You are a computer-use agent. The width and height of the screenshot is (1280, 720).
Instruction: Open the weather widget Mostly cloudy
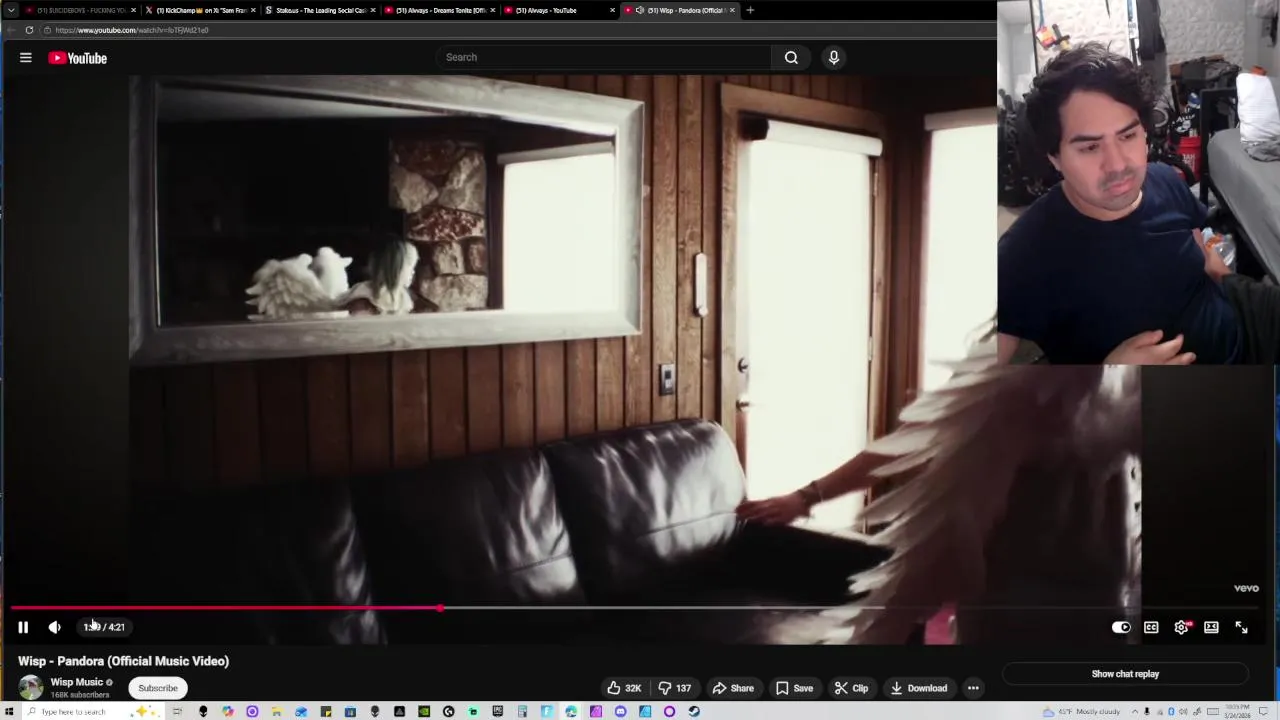(1082, 712)
